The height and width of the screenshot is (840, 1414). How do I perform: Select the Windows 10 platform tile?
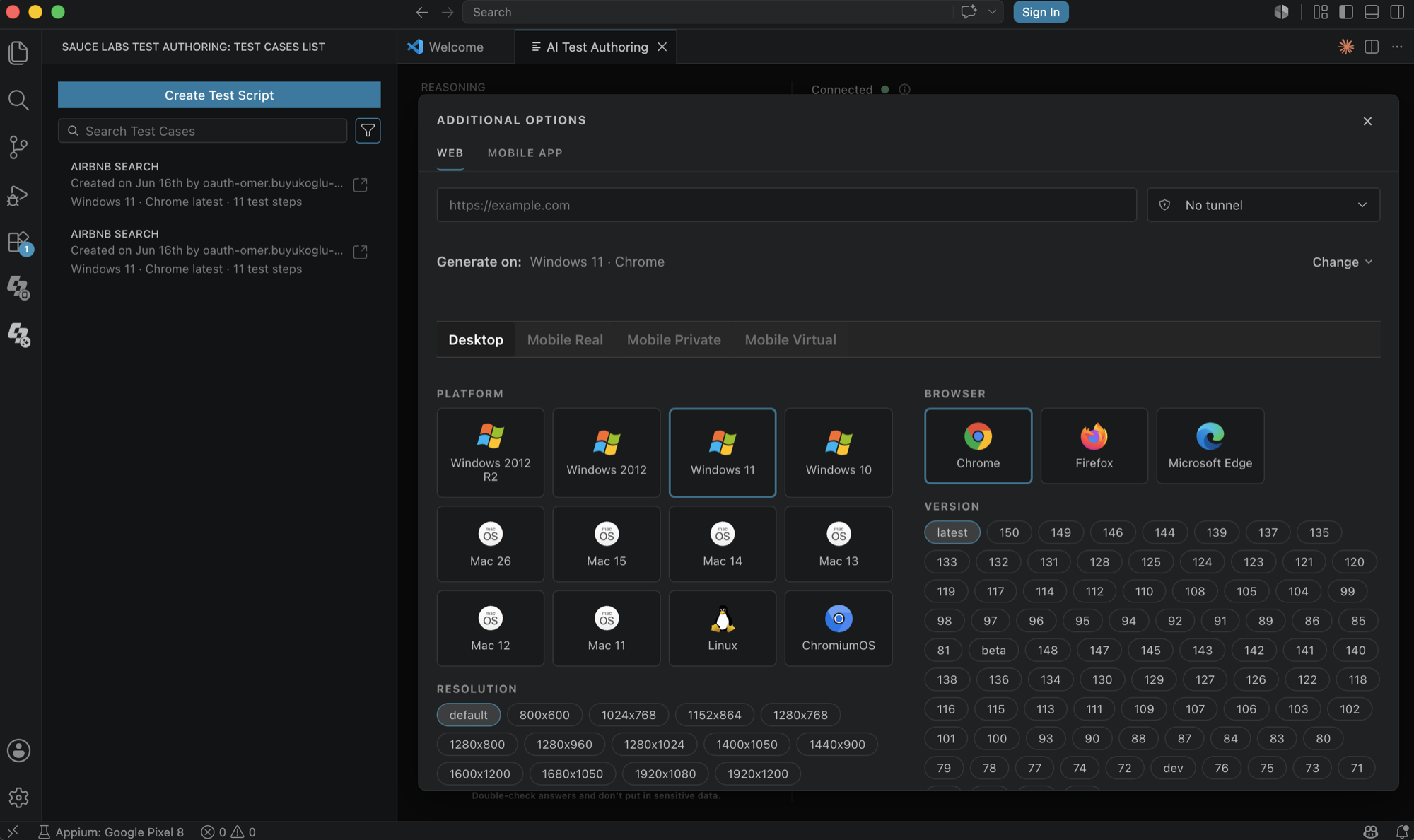(x=839, y=453)
